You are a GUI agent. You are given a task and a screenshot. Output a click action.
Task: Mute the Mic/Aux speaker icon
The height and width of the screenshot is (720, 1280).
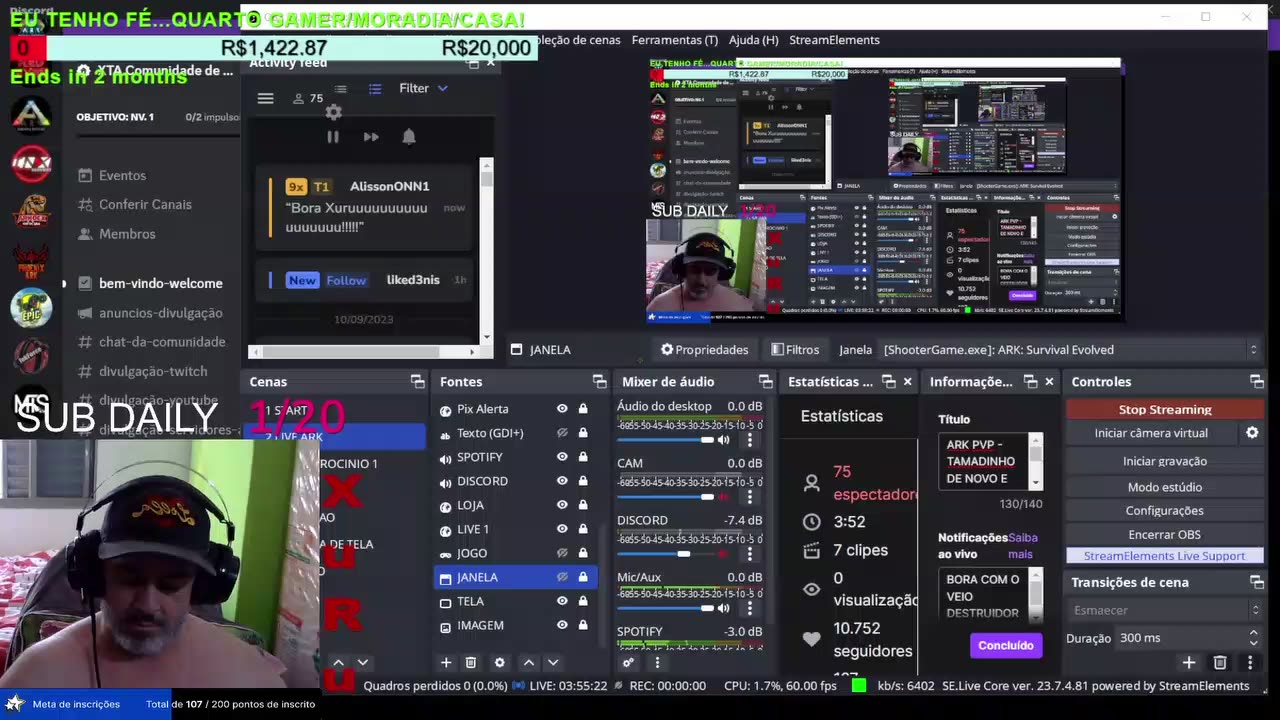point(723,608)
